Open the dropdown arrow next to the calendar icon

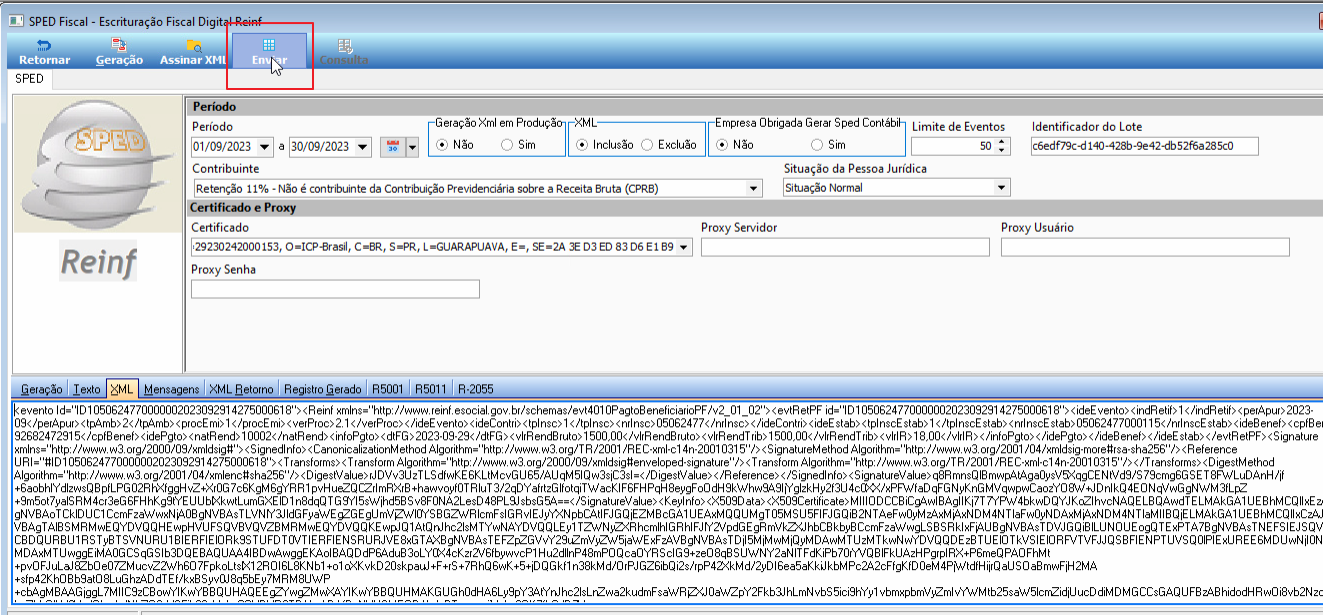pos(412,147)
